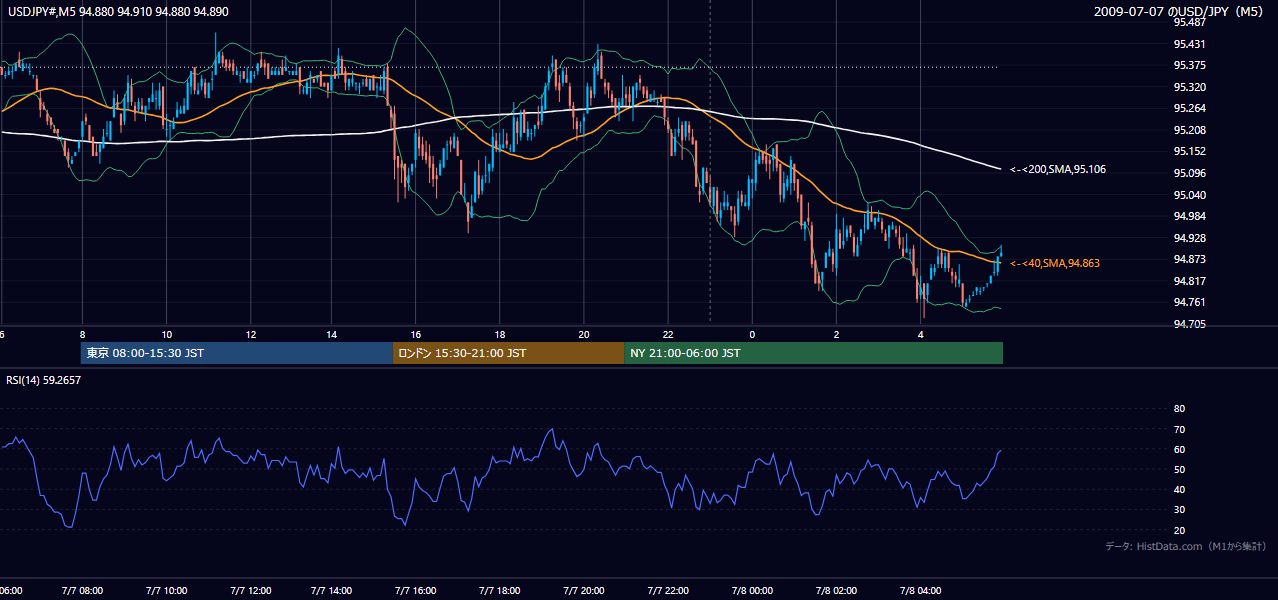Click hour label 0 under price chart

click(752, 334)
